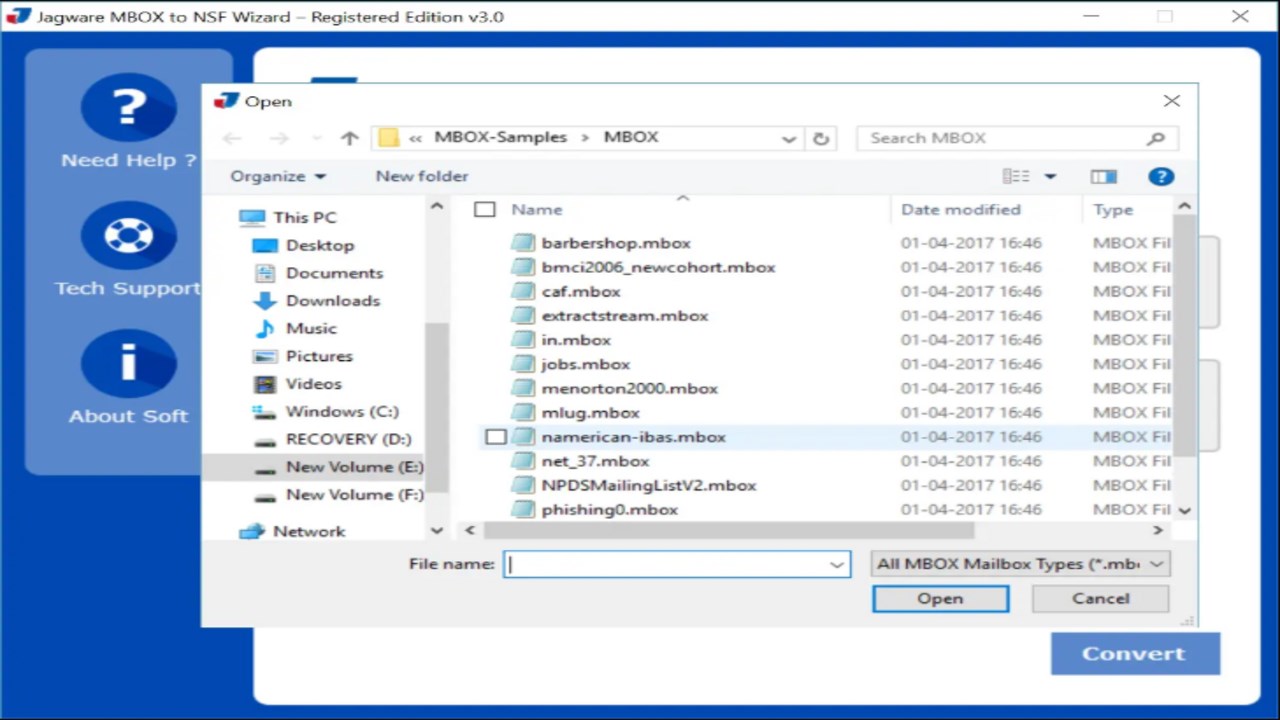Click the Desktop folder icon in sidebar
The image size is (1280, 720).
tap(265, 245)
